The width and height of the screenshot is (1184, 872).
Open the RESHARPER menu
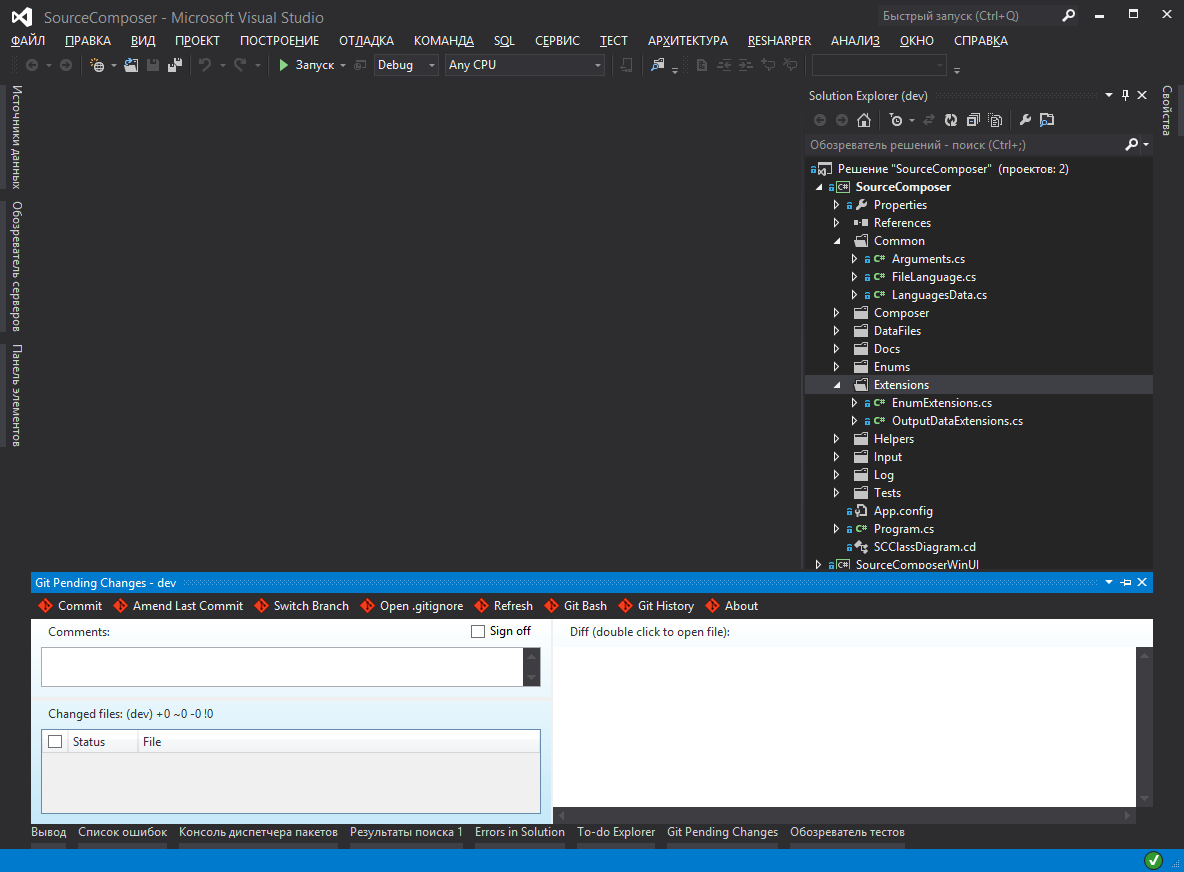[x=779, y=41]
